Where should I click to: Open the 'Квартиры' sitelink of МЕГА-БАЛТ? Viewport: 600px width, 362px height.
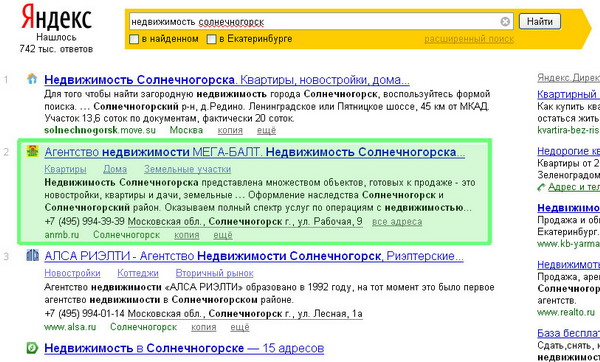click(x=65, y=169)
